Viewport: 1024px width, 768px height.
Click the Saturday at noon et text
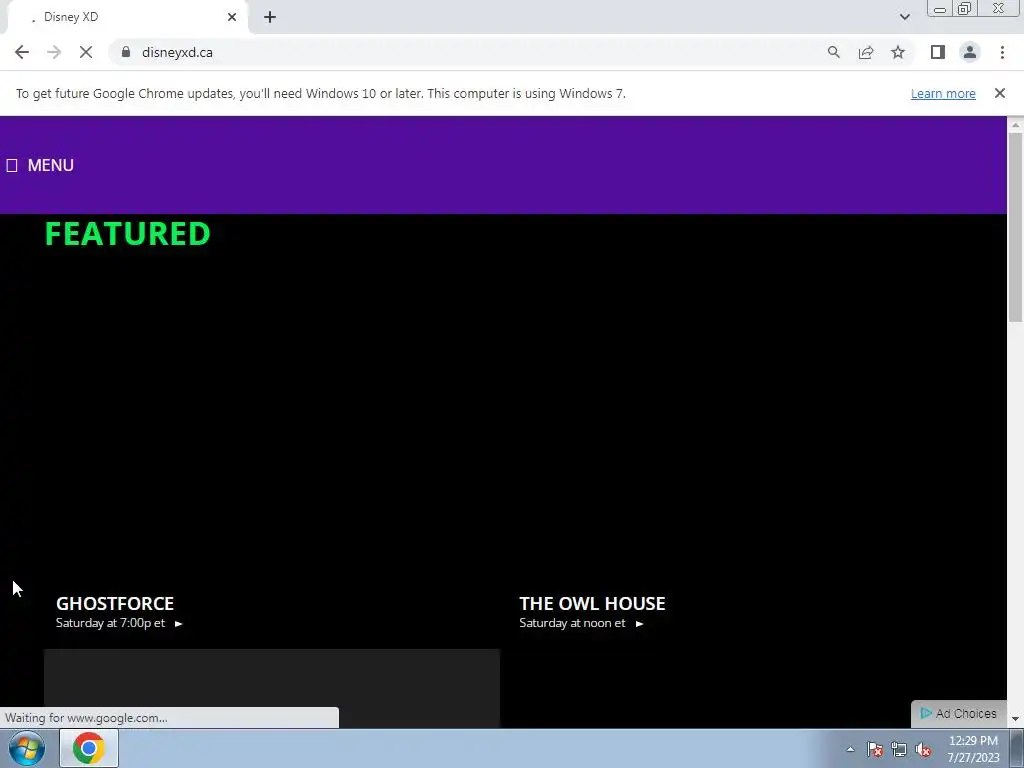click(x=572, y=623)
